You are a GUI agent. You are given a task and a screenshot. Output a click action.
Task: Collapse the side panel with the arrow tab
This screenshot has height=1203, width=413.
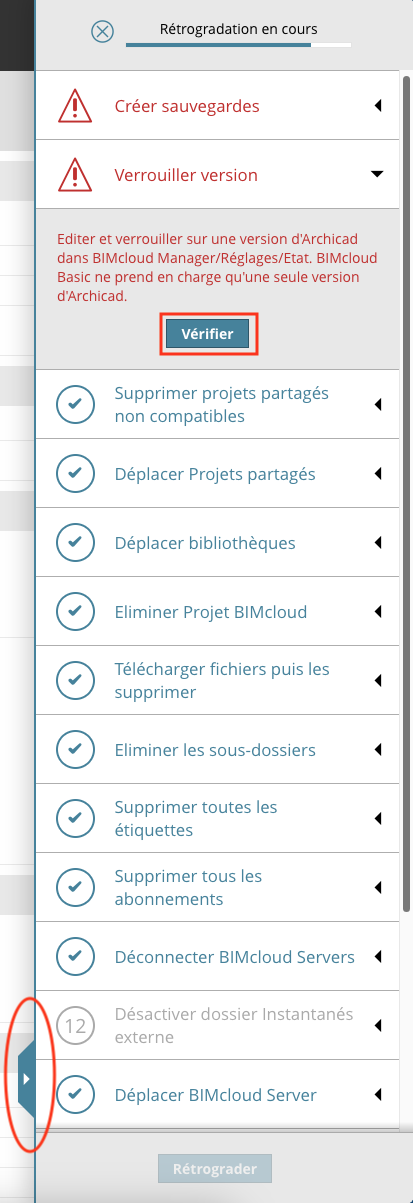[x=26, y=1079]
